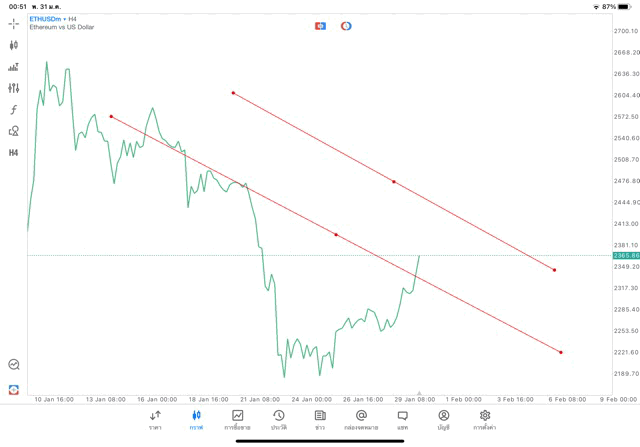Click the function (f) indicator icon

[13, 110]
